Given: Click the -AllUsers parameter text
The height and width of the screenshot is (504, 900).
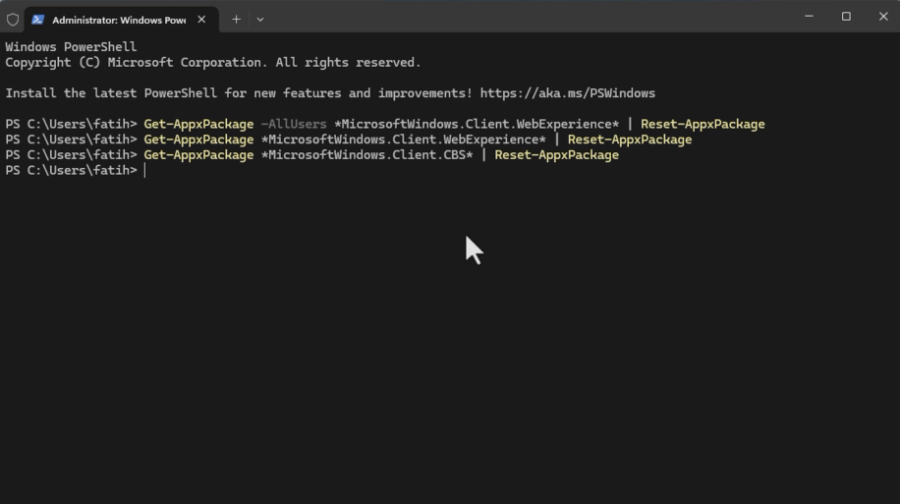Looking at the screenshot, I should (293, 124).
